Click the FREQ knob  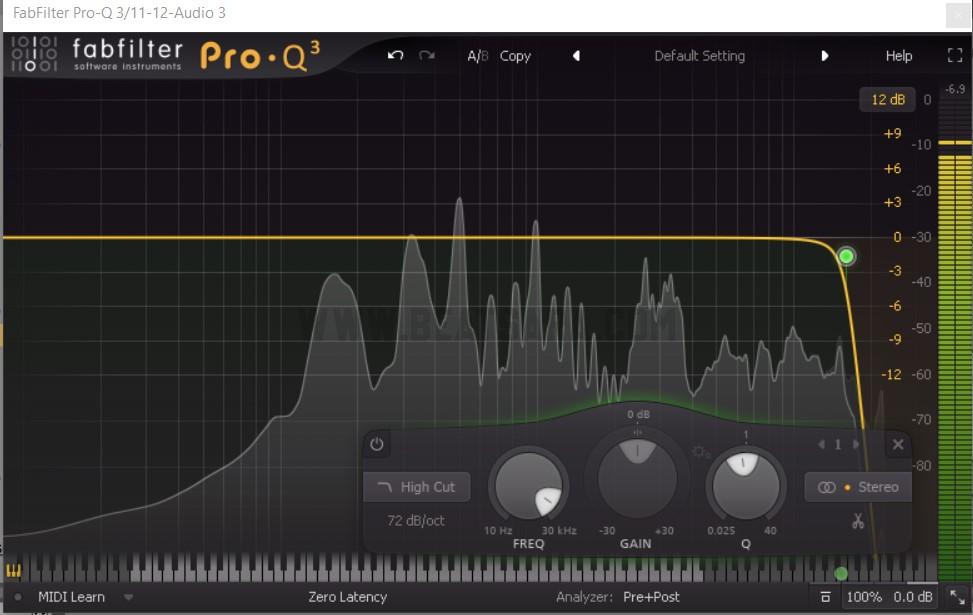tap(528, 487)
